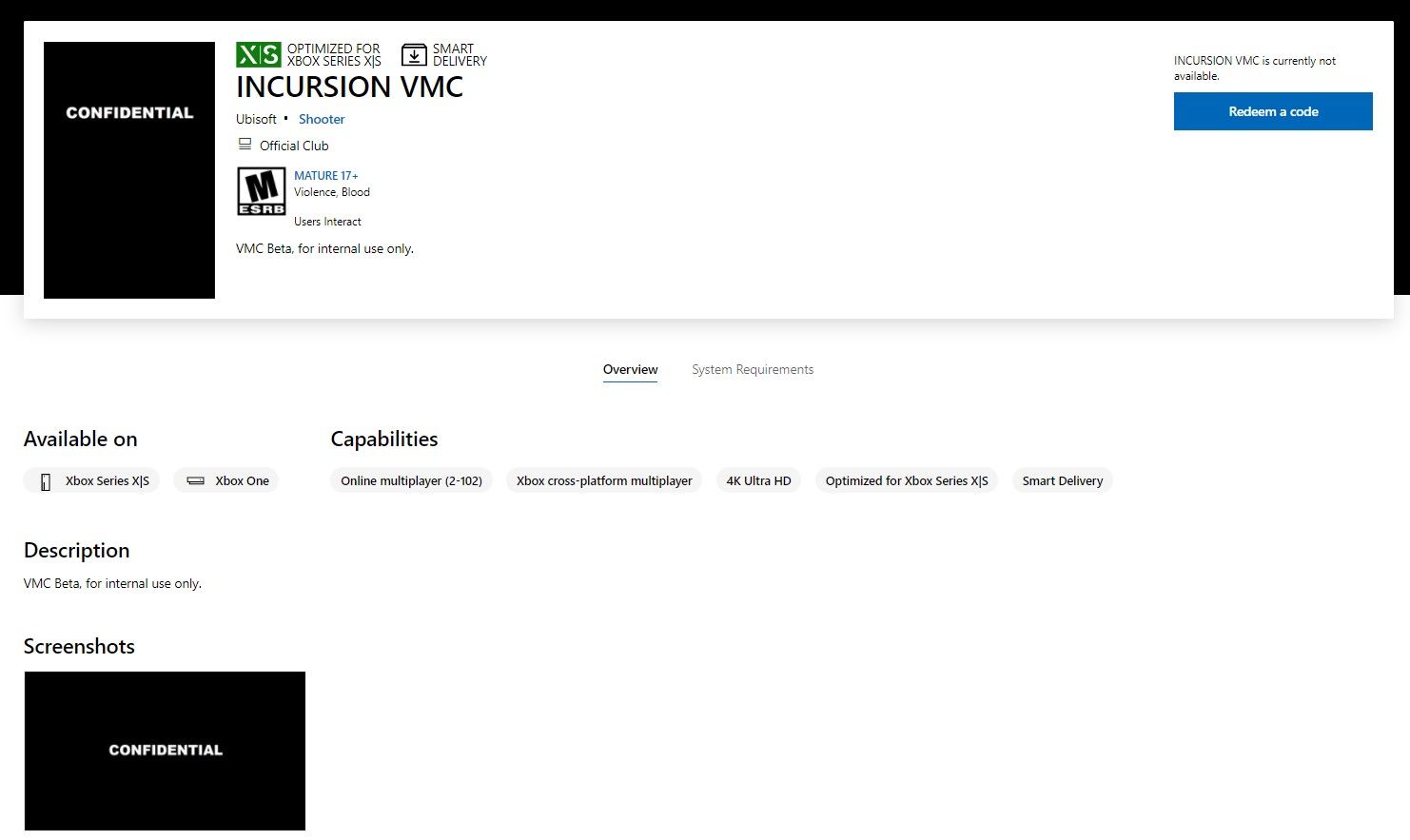The image size is (1410, 840).
Task: Click the Smart Delivery capability chip
Action: (x=1063, y=480)
